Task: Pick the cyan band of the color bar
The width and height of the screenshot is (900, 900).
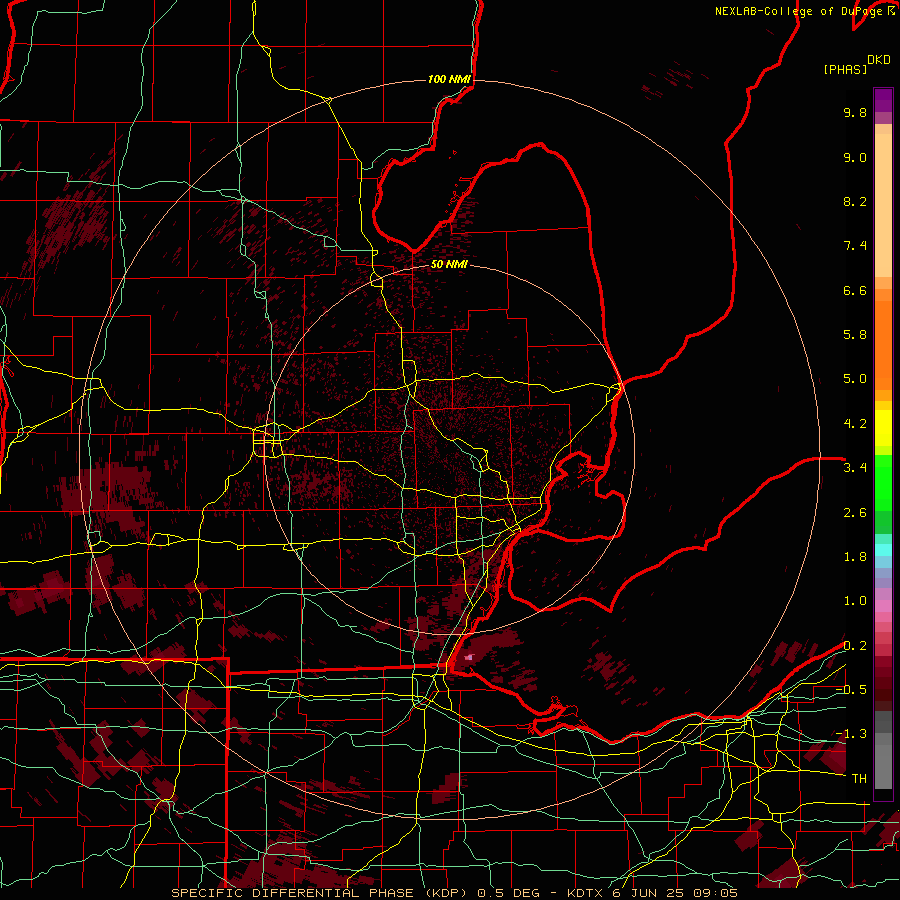Action: (883, 550)
